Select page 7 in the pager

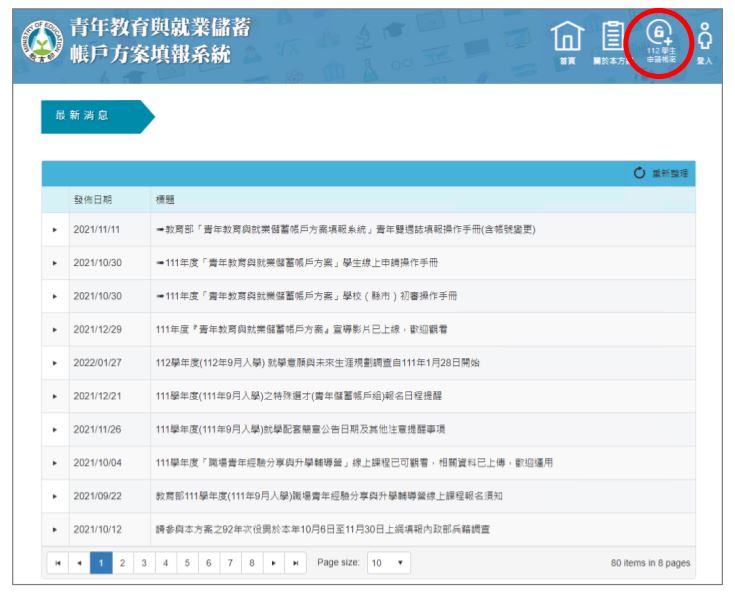pos(230,563)
